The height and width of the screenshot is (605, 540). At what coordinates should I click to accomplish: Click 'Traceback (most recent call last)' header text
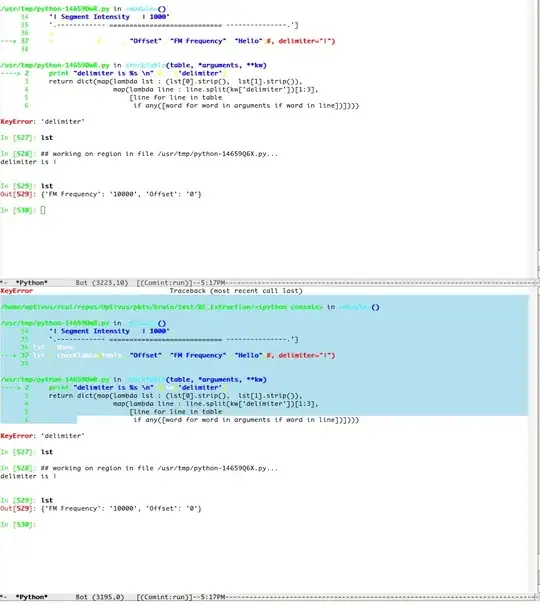(236, 291)
